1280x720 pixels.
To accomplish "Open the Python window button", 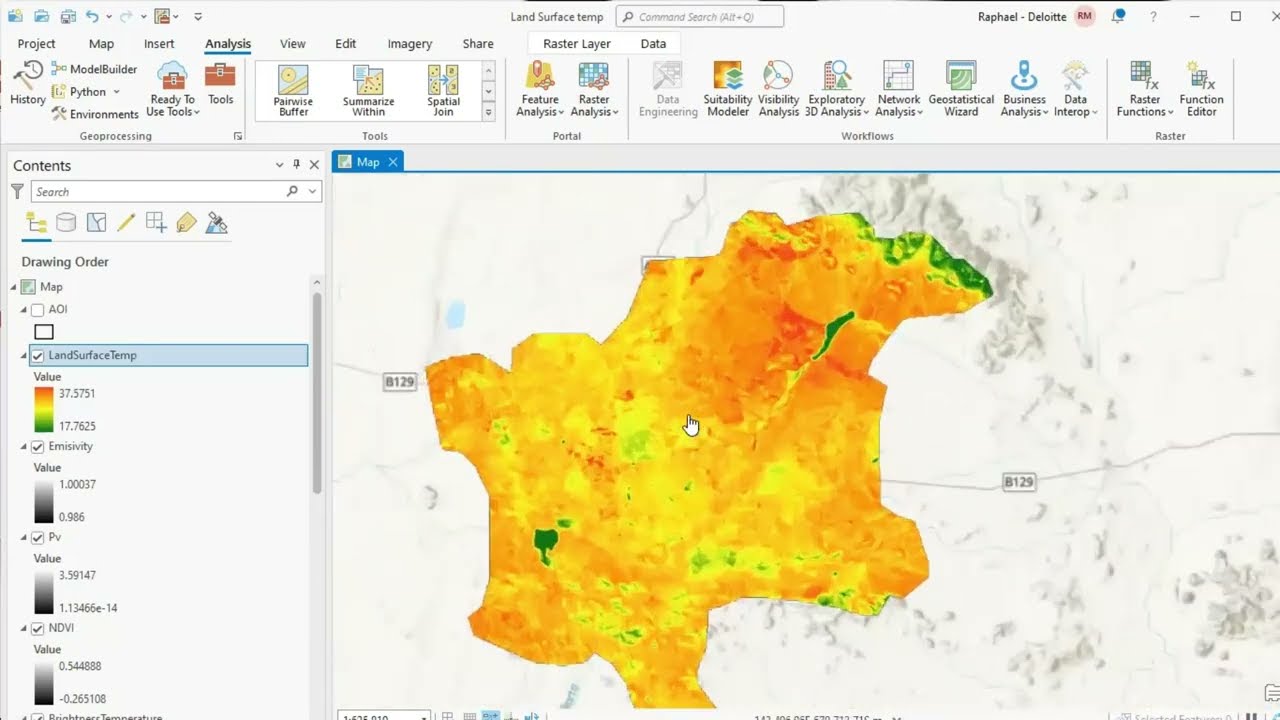I will (87, 92).
